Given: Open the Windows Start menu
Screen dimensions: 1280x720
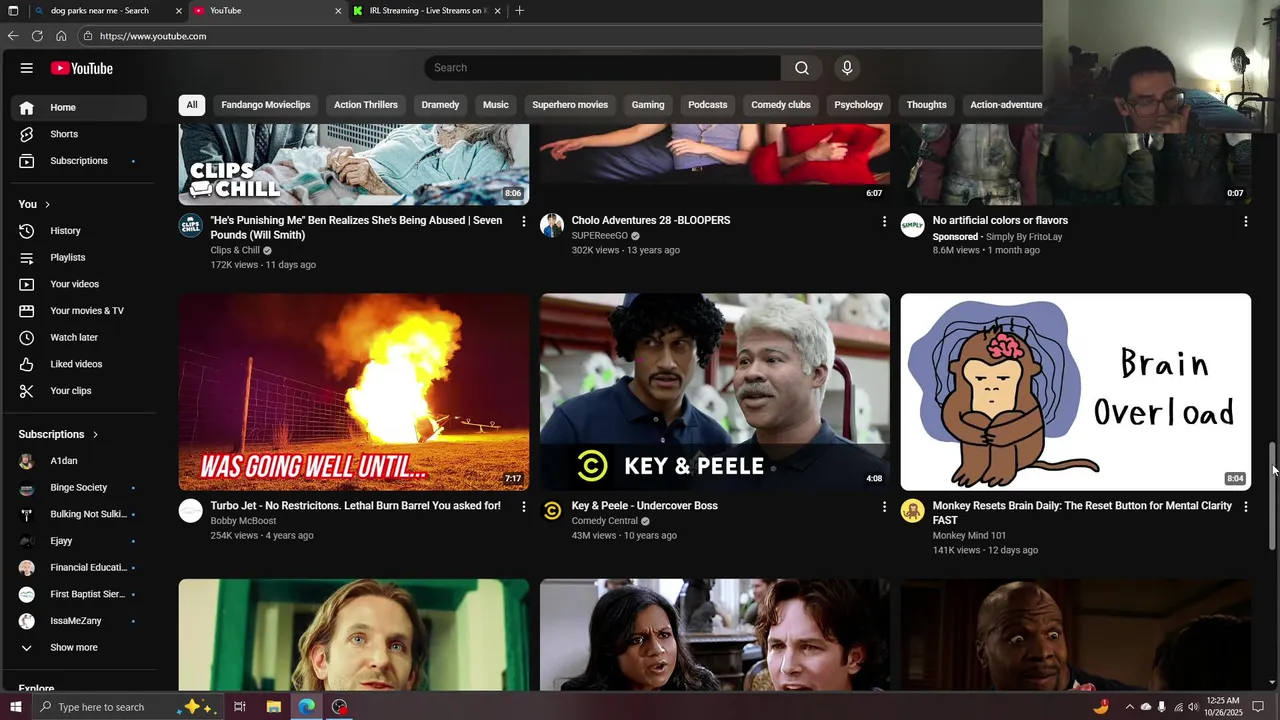Looking at the screenshot, I should (15, 707).
